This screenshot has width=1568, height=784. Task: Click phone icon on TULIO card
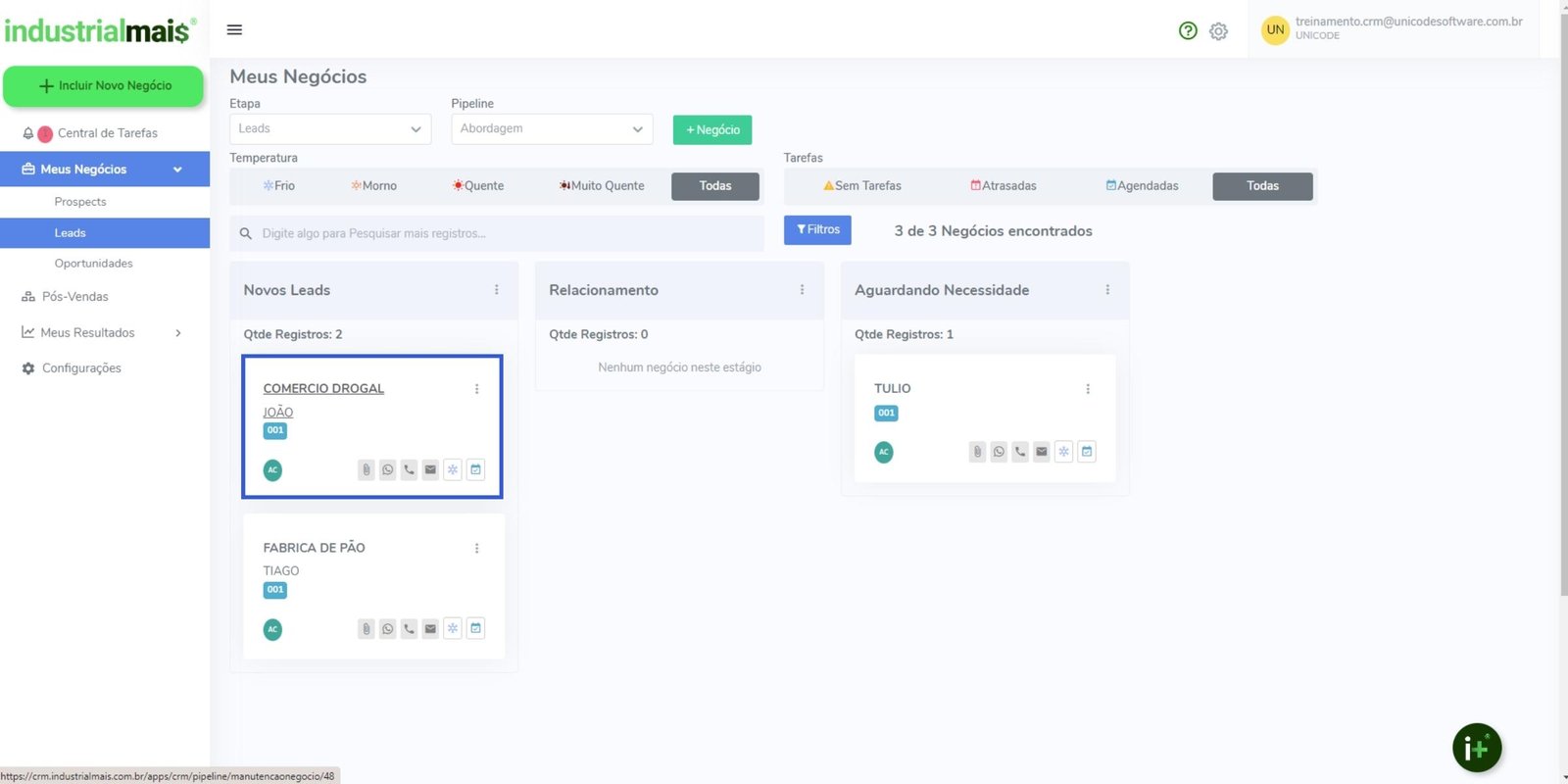[1020, 452]
